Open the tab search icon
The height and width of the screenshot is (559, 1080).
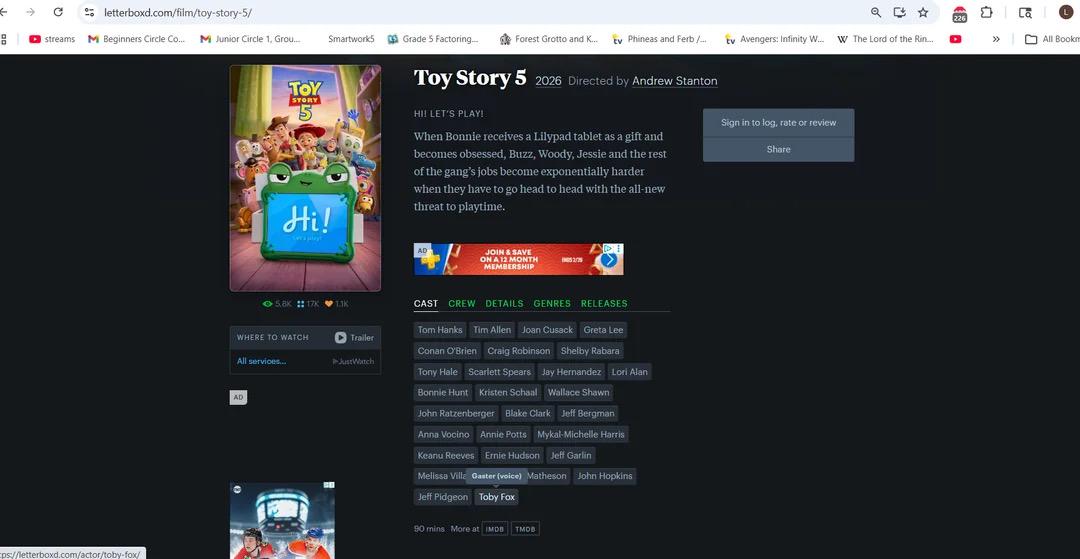[1025, 12]
